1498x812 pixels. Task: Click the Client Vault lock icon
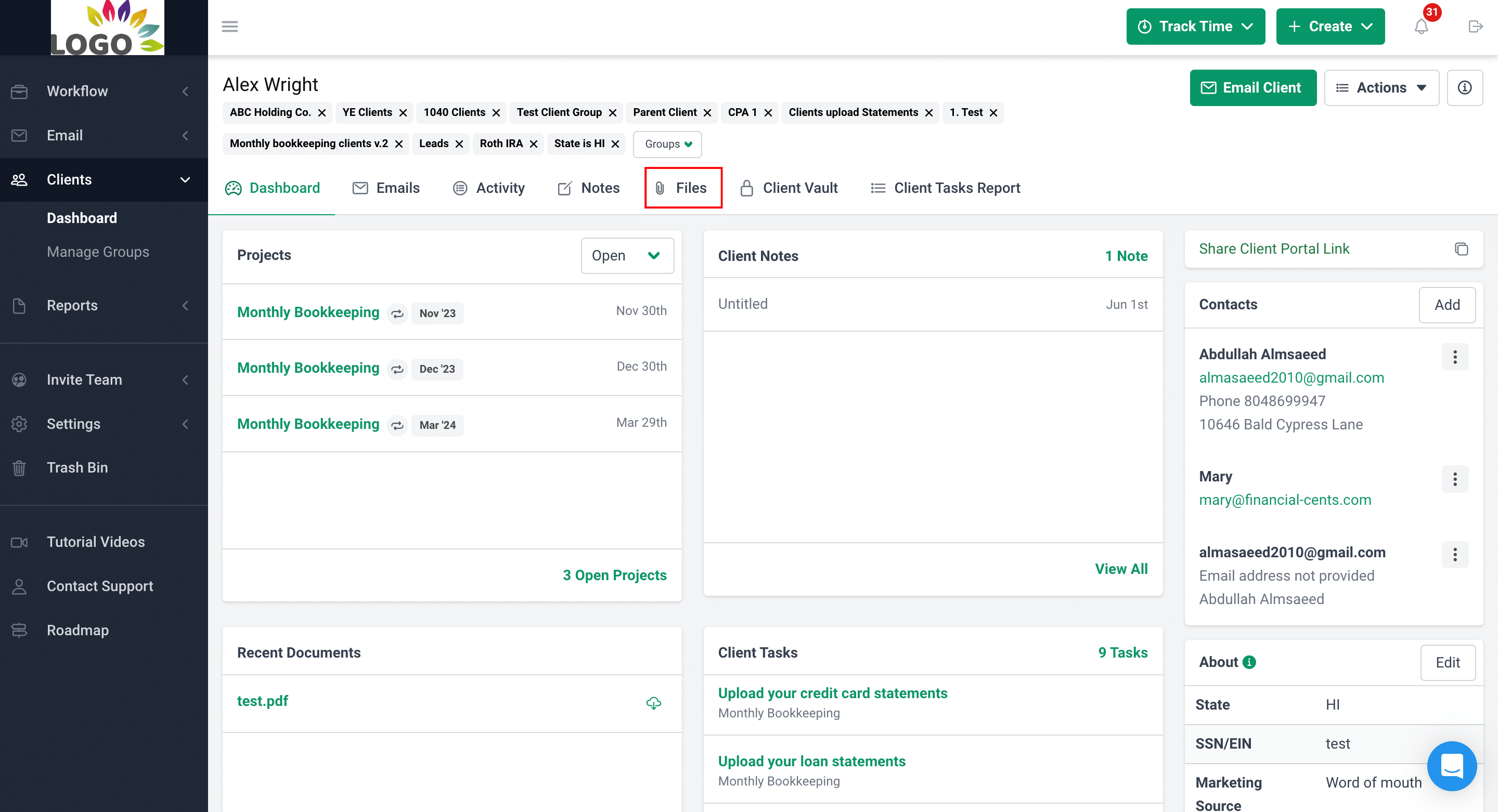point(747,188)
